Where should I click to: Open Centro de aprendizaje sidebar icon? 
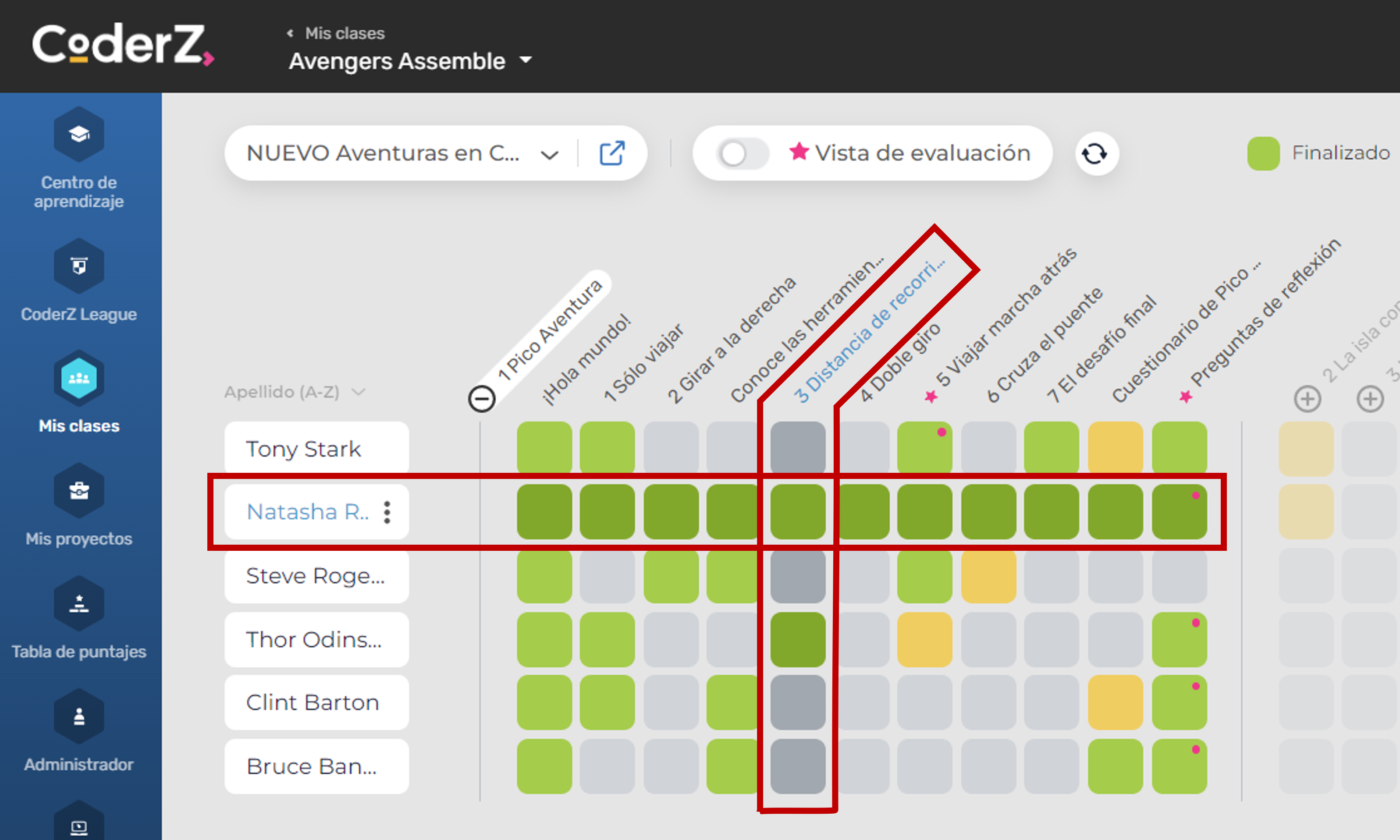point(79,135)
